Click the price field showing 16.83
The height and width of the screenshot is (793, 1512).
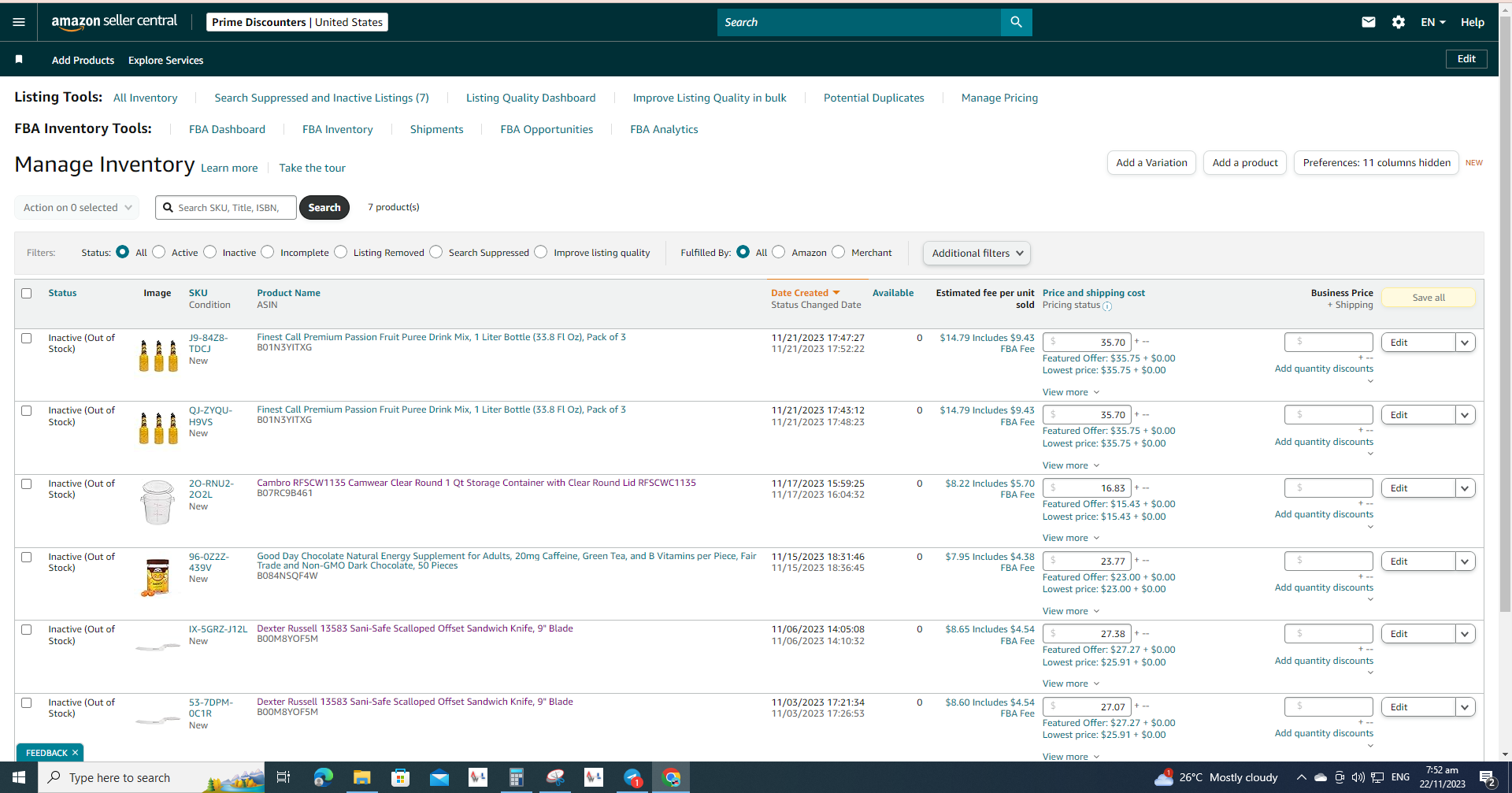click(x=1087, y=488)
